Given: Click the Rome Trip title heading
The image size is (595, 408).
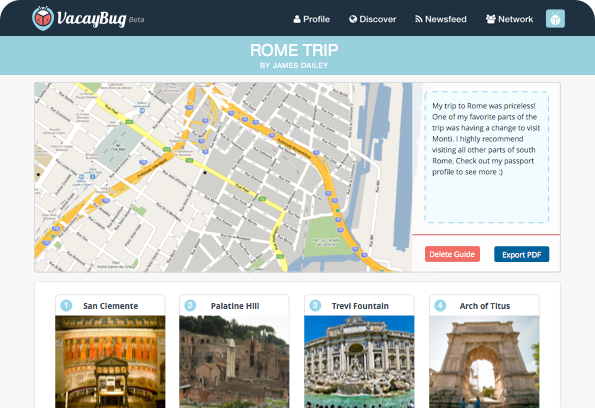Looking at the screenshot, I should 294,50.
